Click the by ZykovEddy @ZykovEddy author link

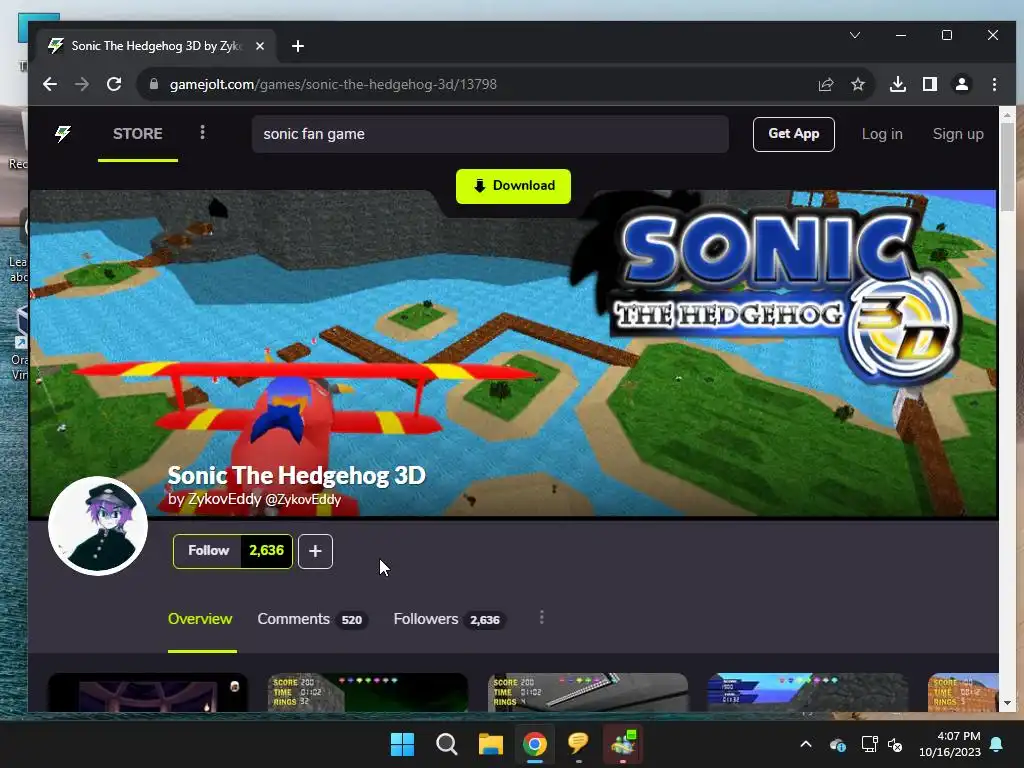[255, 499]
